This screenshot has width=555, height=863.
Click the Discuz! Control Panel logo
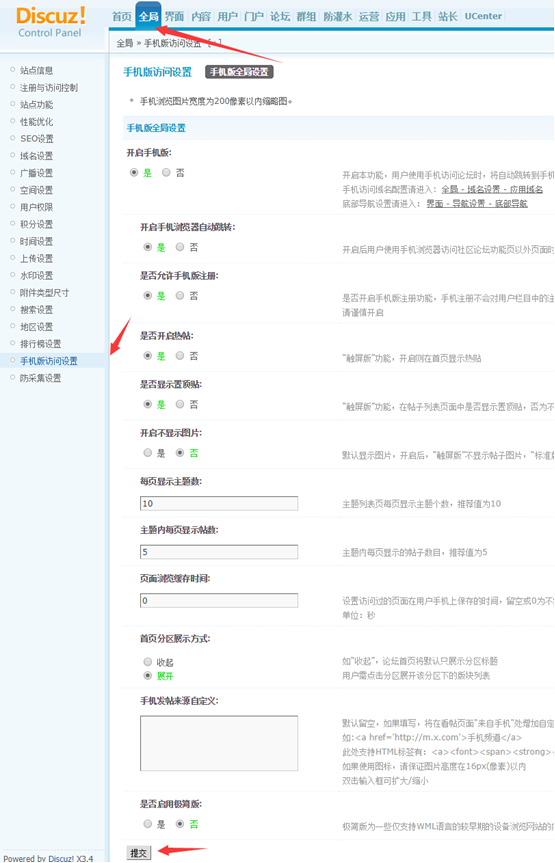[x=51, y=22]
